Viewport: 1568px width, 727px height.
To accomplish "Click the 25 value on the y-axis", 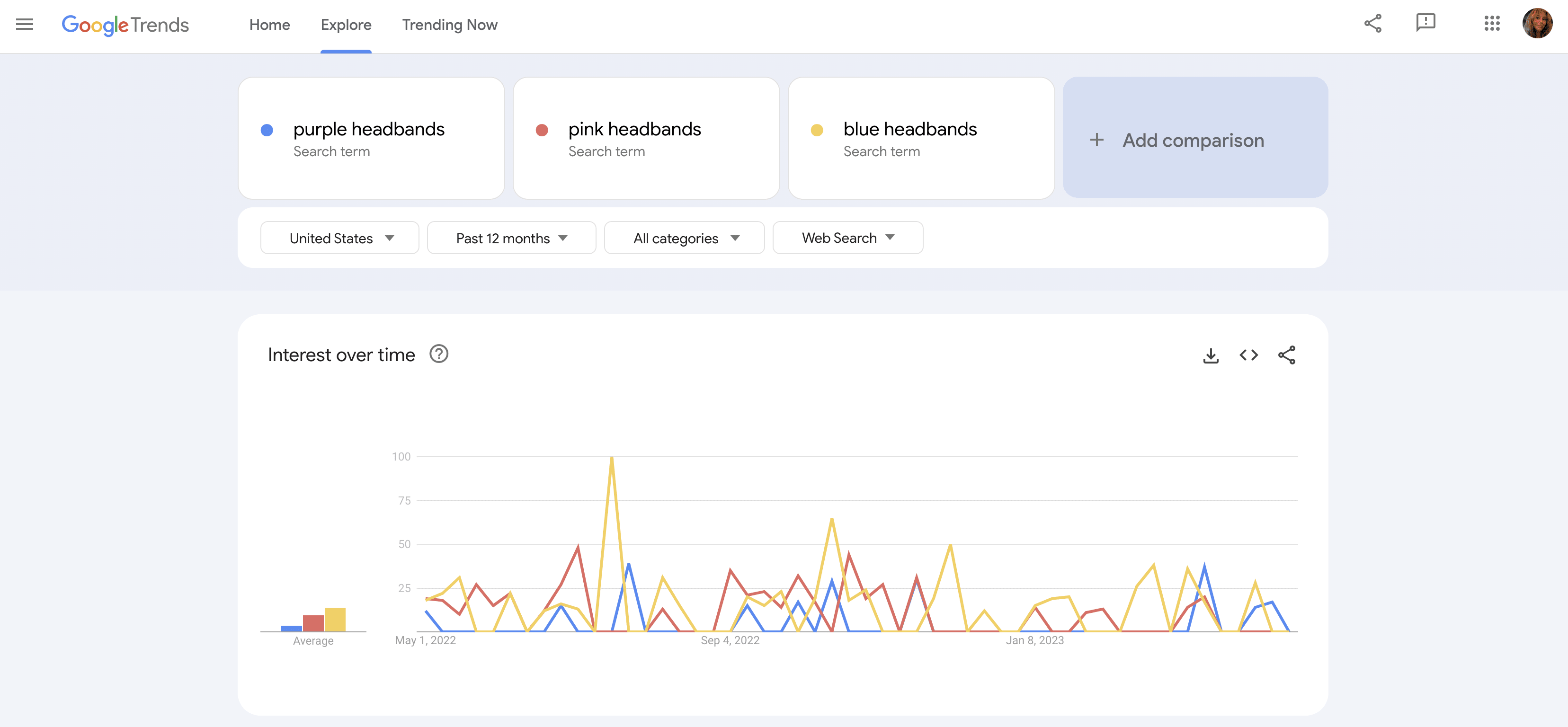I will (x=404, y=588).
